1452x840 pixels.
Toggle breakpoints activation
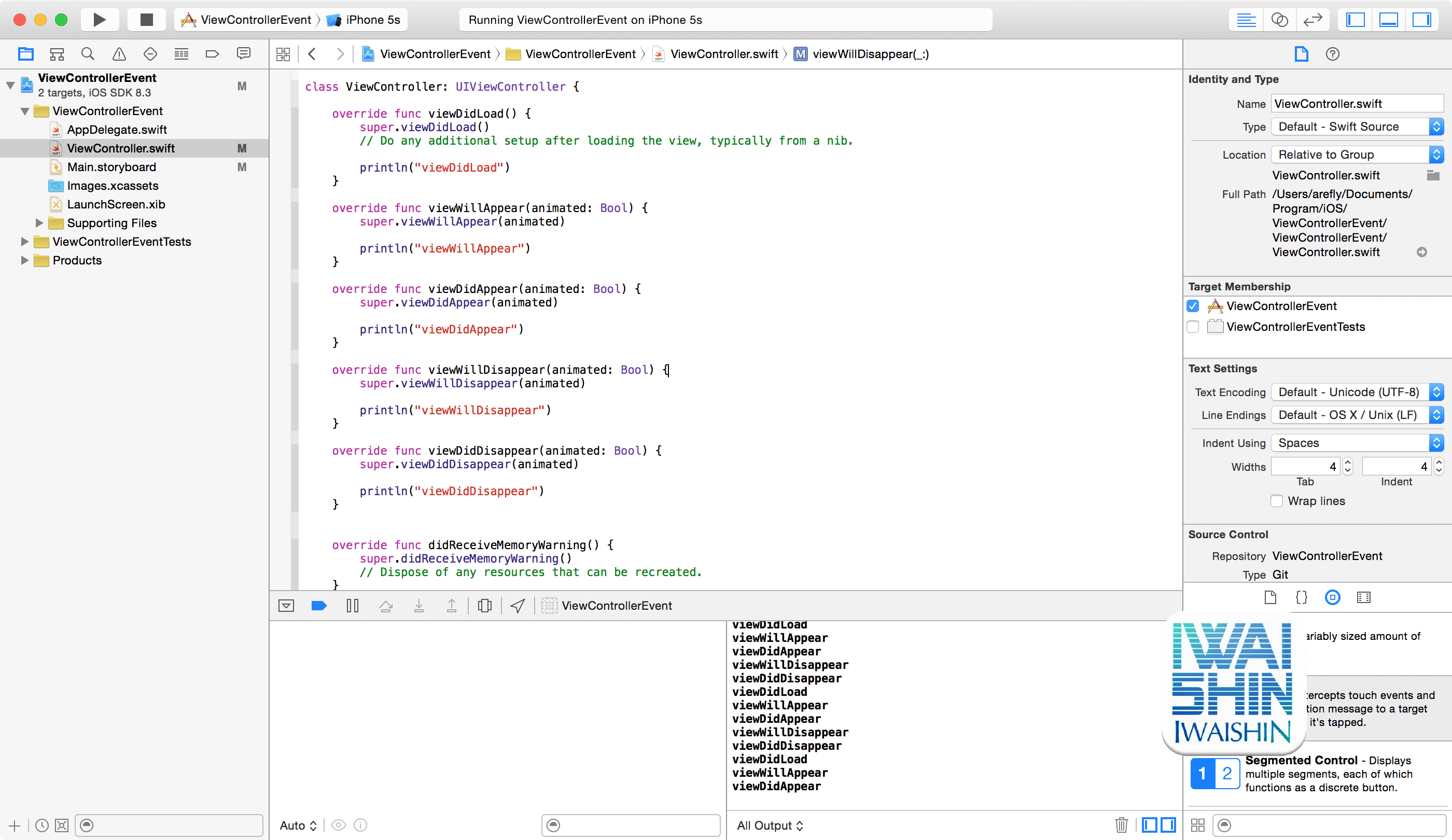(319, 606)
